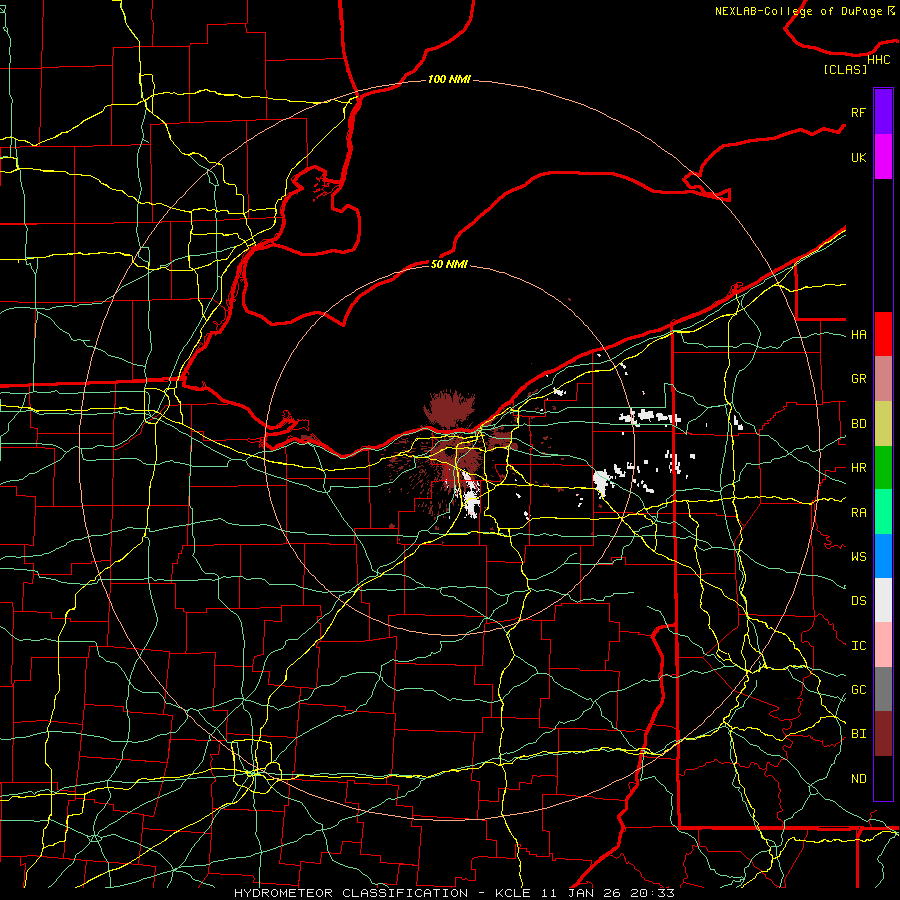Click the ND legend label

coord(859,779)
